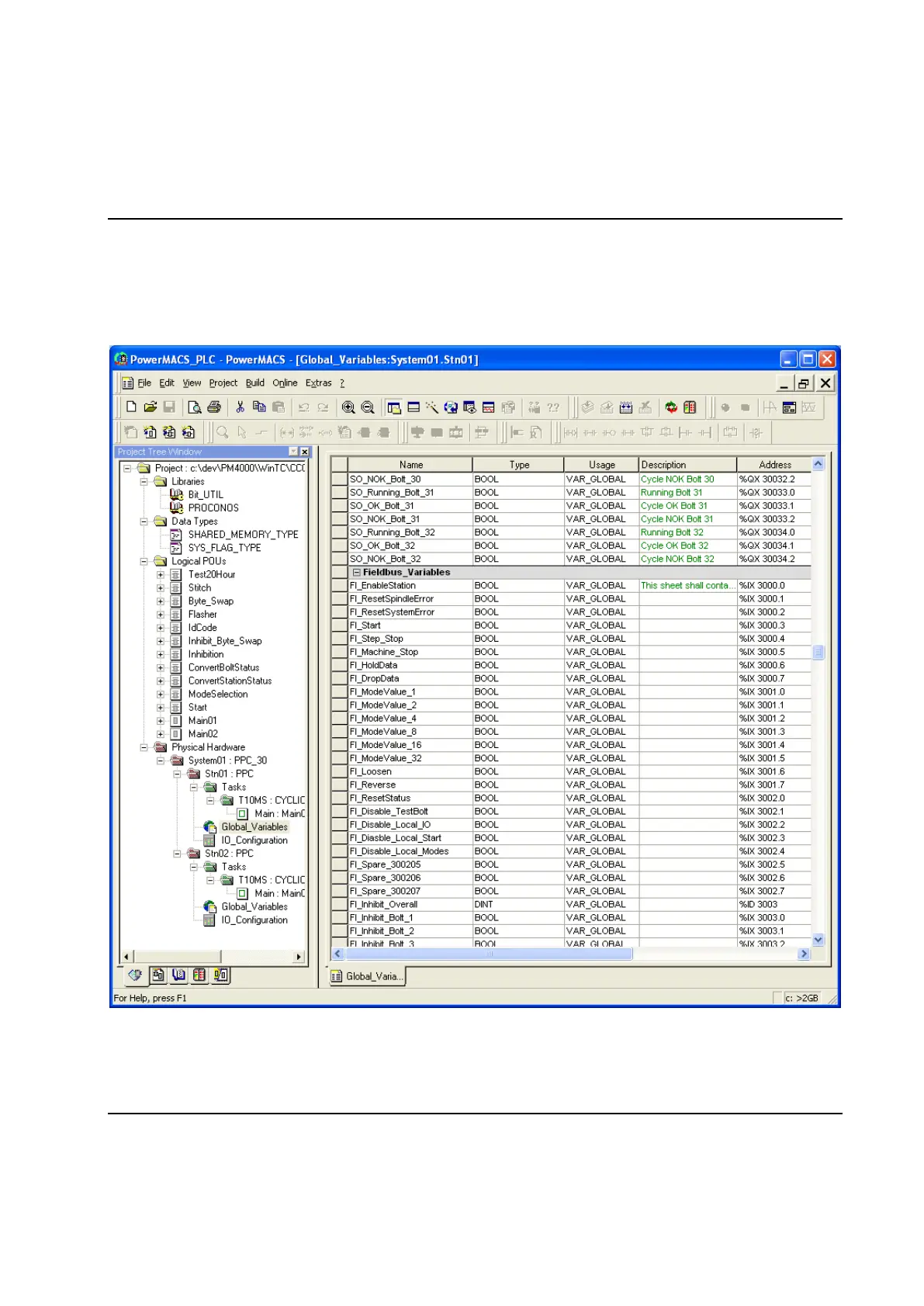
Task: Open the project view tab icon
Action: point(135,975)
